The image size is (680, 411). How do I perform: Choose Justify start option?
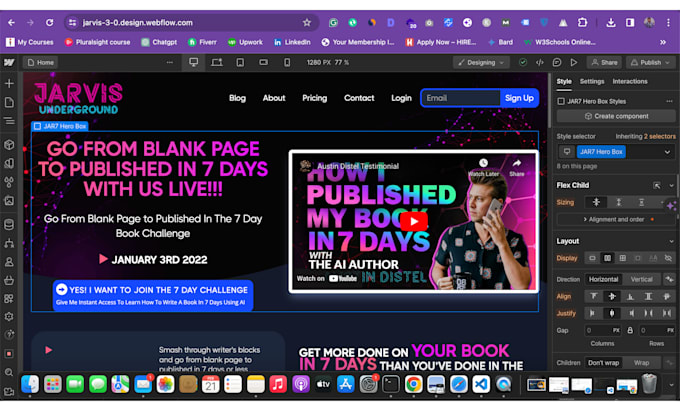(592, 313)
